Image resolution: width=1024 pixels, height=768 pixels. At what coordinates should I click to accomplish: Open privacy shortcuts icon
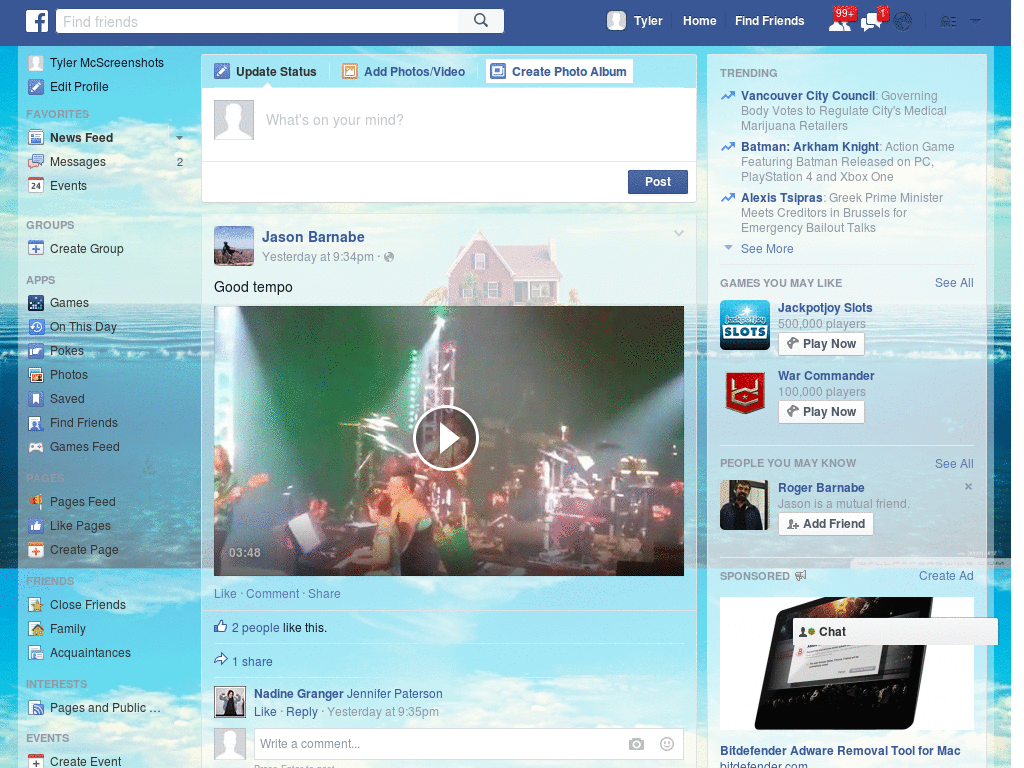pyautogui.click(x=948, y=22)
